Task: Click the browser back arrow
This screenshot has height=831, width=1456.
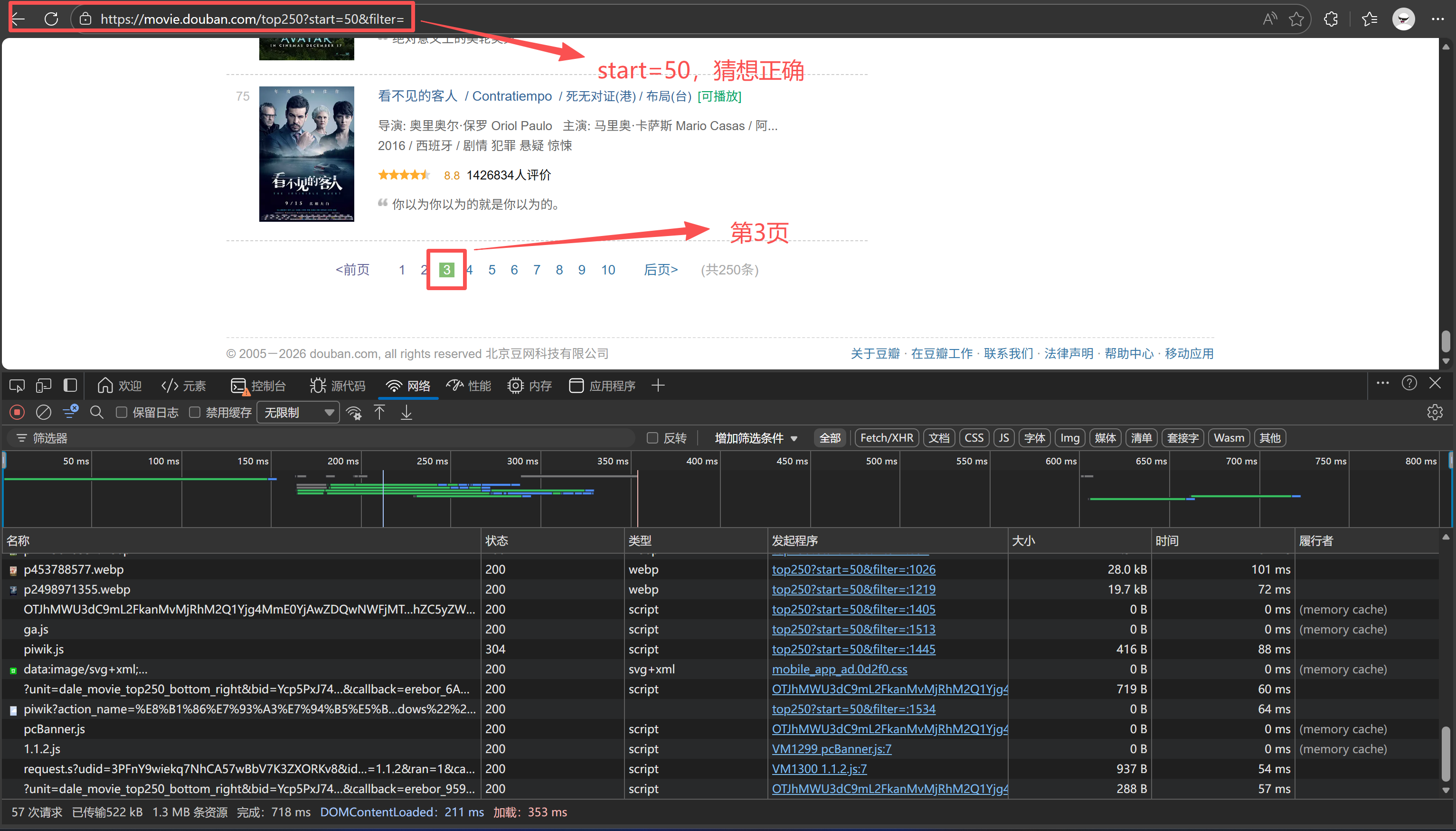Action: [x=18, y=19]
